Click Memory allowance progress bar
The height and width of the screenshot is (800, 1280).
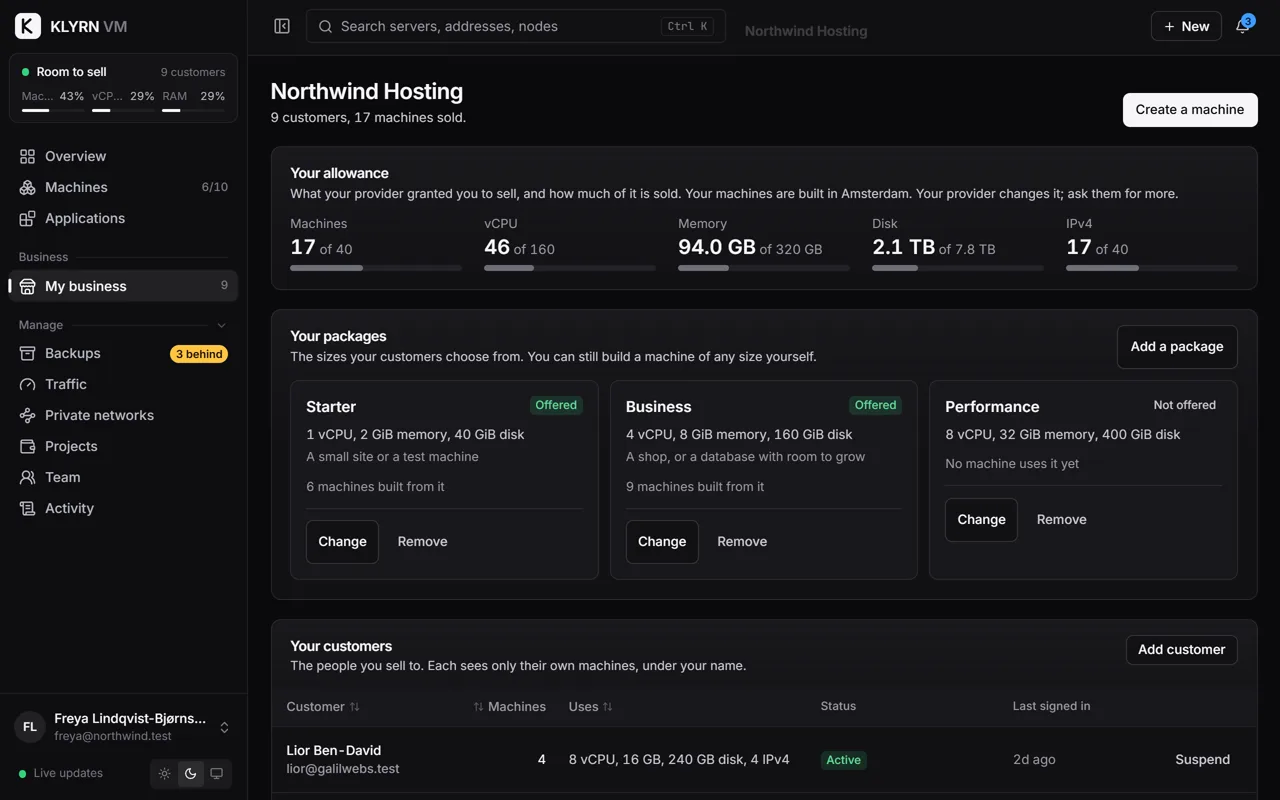(764, 268)
